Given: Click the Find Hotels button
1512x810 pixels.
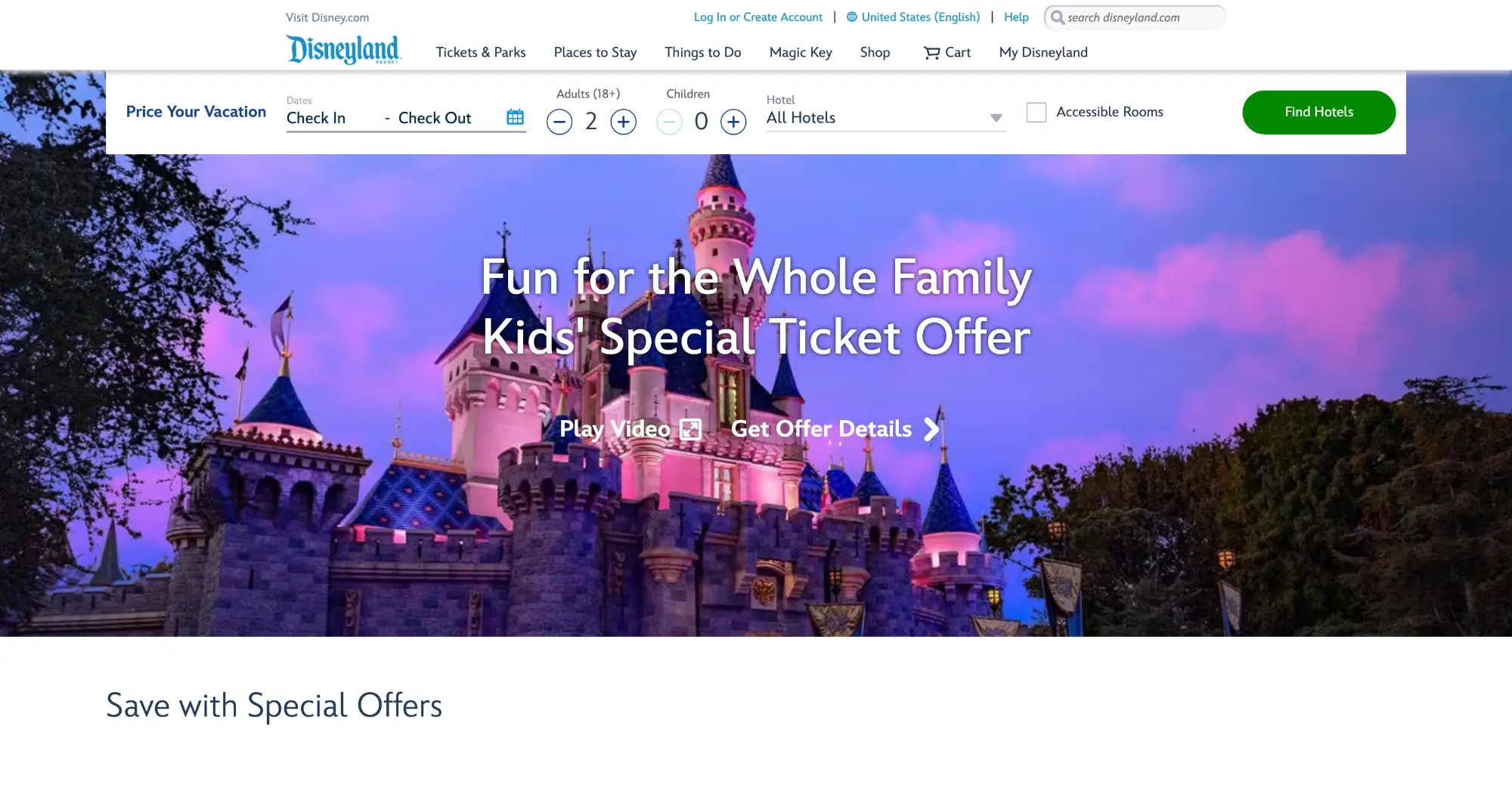Looking at the screenshot, I should (1319, 112).
